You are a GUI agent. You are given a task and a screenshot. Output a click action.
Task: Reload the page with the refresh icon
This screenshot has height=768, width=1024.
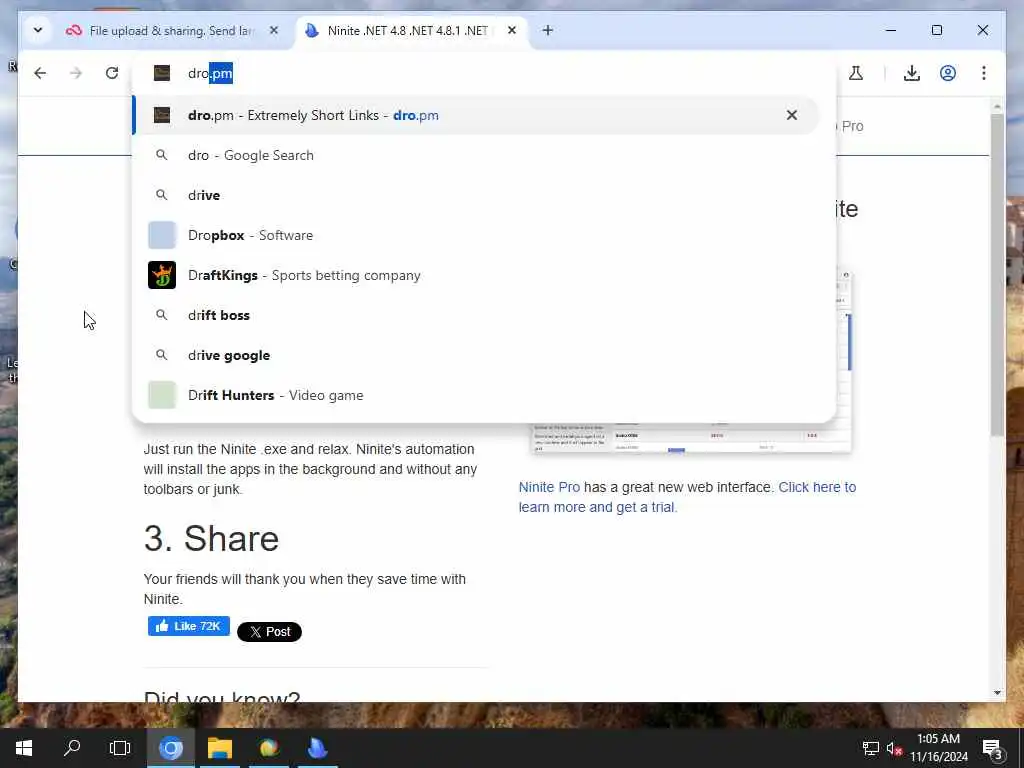[112, 73]
